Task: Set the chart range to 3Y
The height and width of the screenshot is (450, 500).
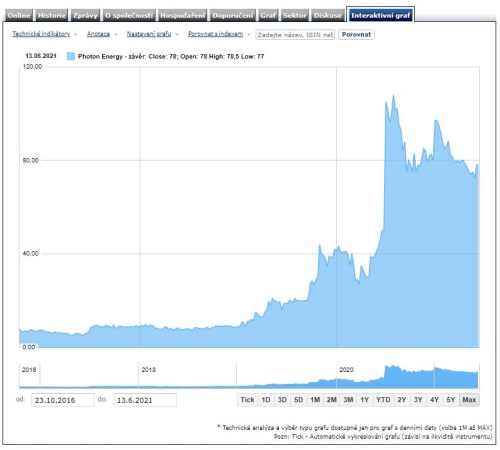Action: [x=418, y=400]
